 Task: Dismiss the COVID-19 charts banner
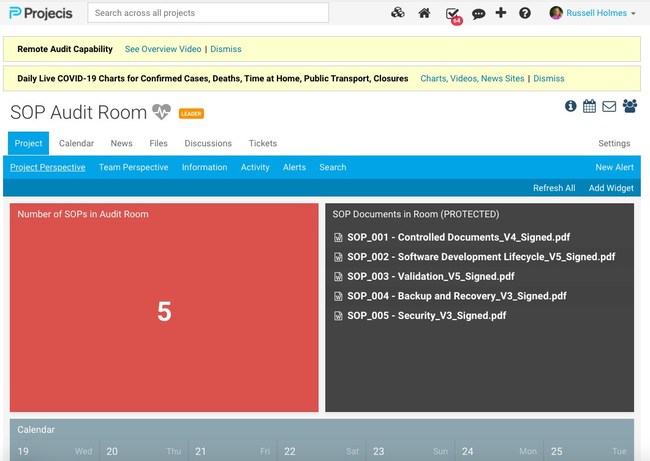548,79
